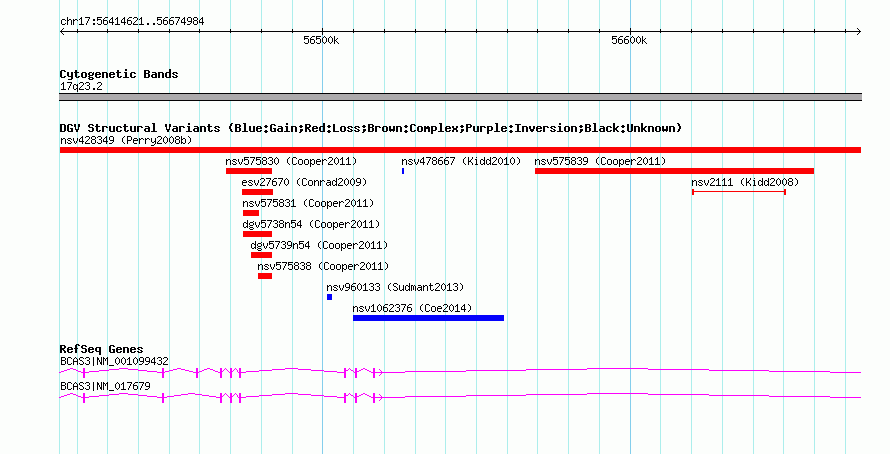Click the BCAS3|NM_001099432 gene label
The height and width of the screenshot is (454, 890).
114,361
